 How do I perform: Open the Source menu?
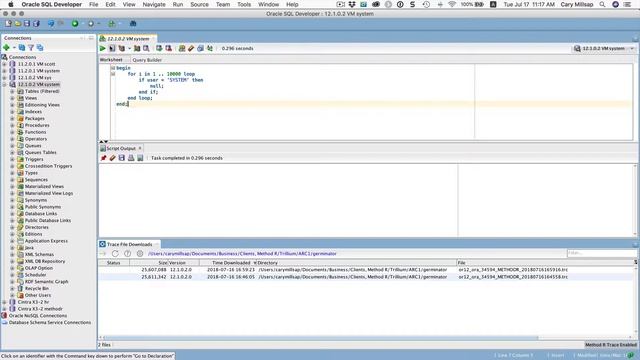(199, 4)
